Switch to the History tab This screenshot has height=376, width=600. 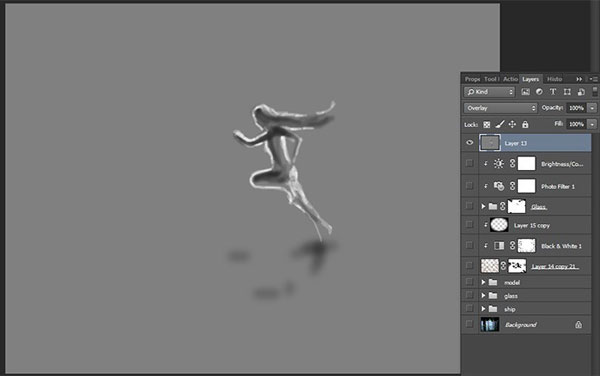point(554,79)
